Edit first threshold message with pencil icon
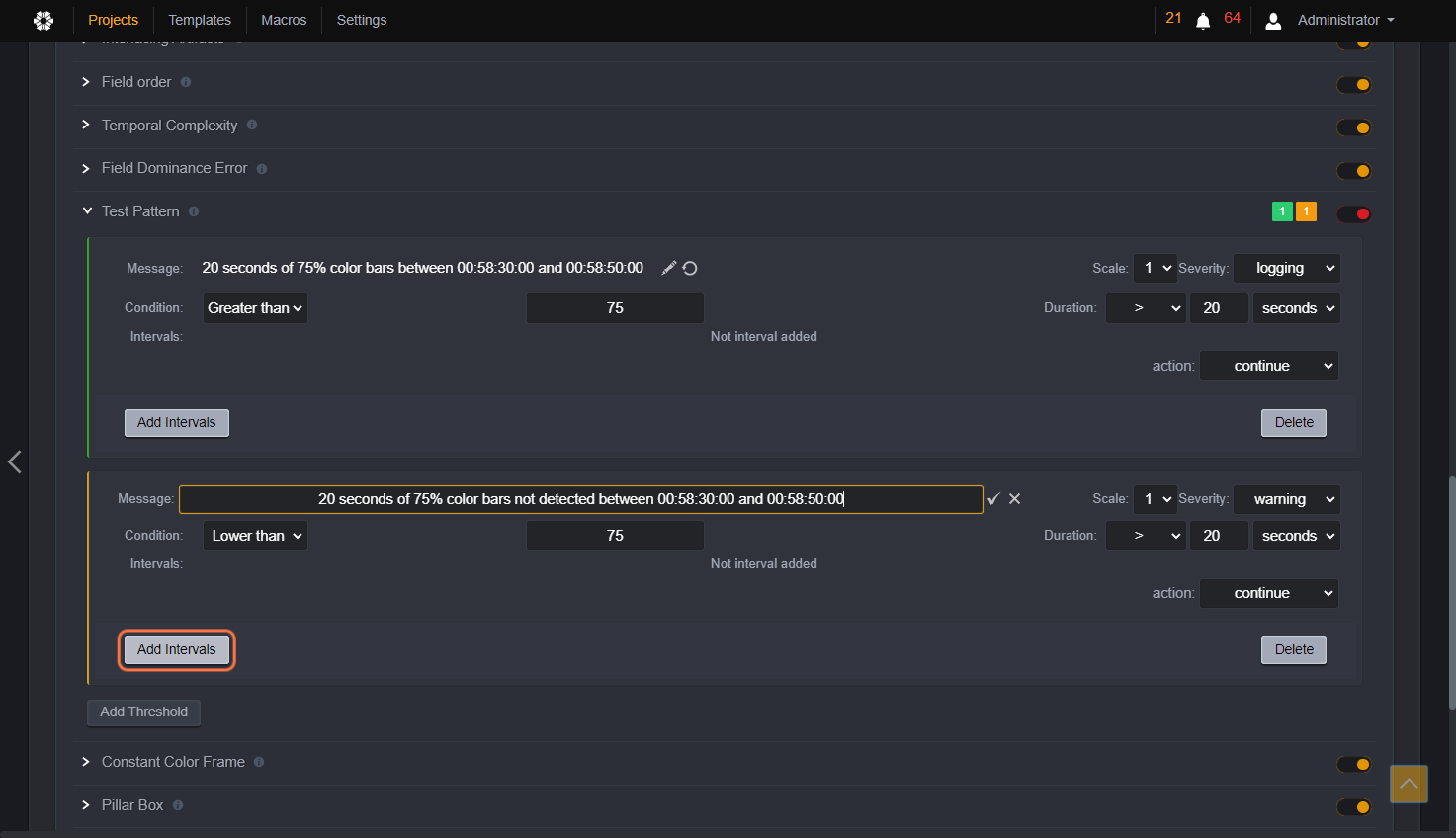The image size is (1456, 838). point(669,268)
